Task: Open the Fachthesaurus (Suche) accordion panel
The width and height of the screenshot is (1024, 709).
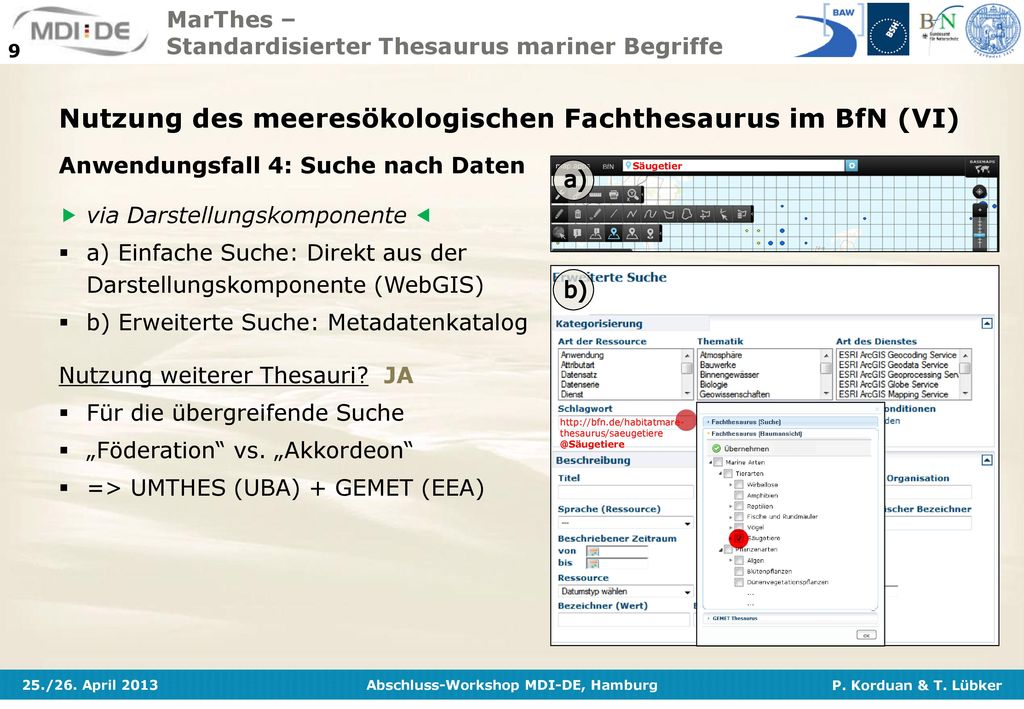Action: pyautogui.click(x=790, y=422)
